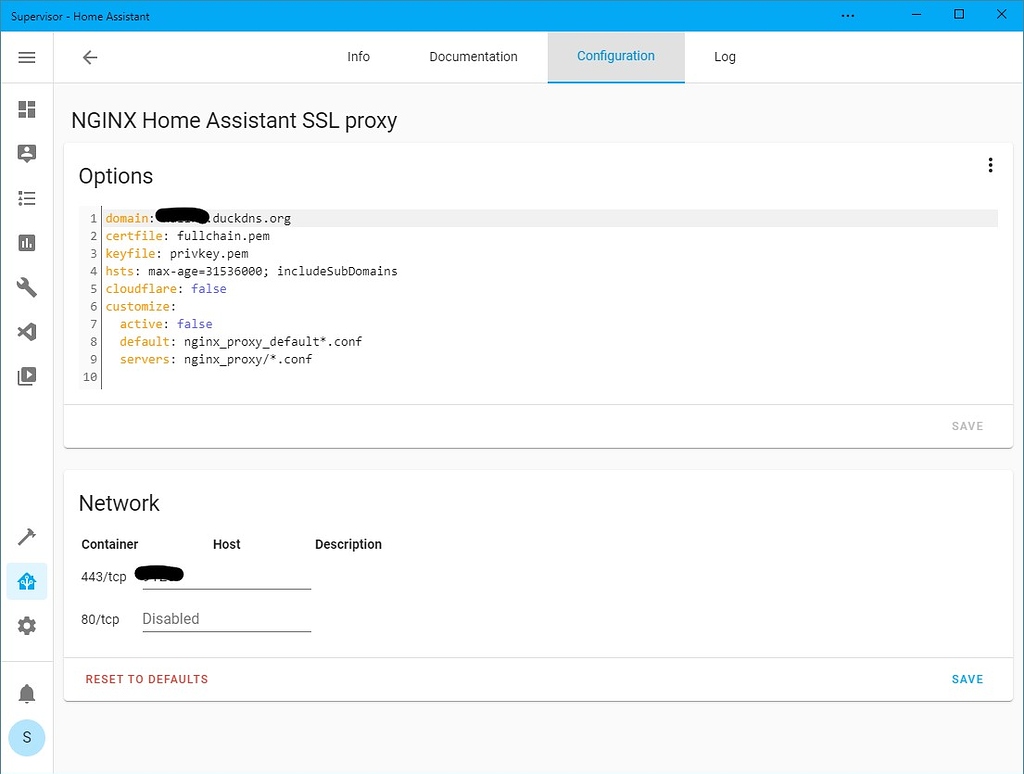This screenshot has height=774, width=1024.
Task: Open the wrench tools icon in sidebar
Action: pyautogui.click(x=26, y=287)
